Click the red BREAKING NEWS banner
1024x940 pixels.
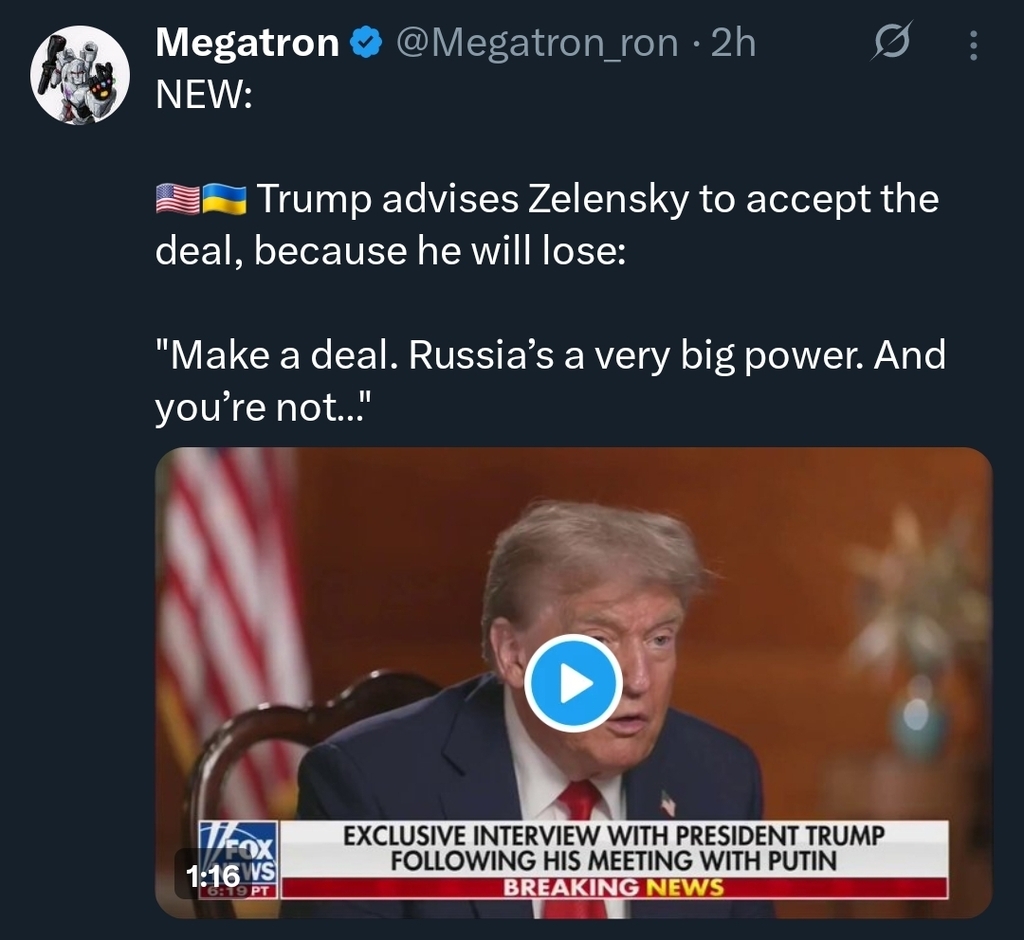click(612, 887)
